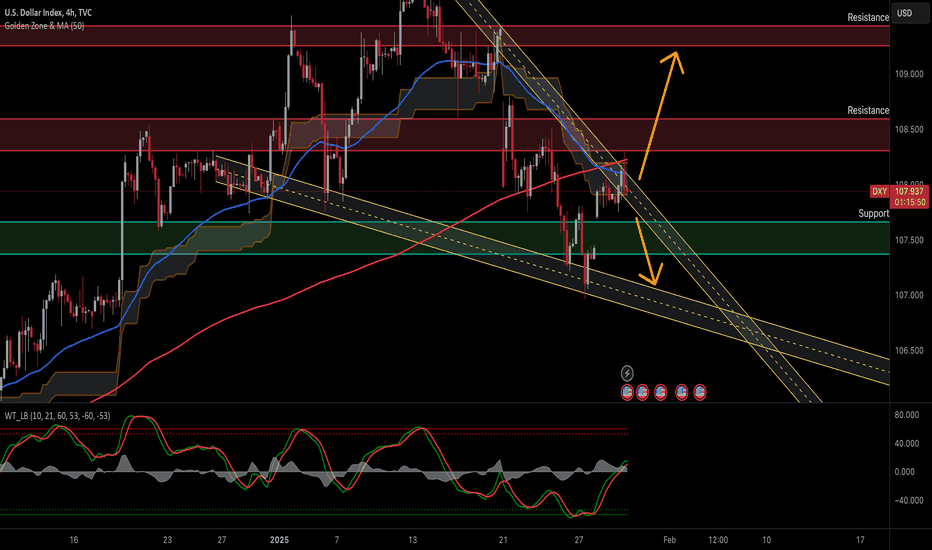Click the 23 date on time axis
The height and width of the screenshot is (550, 932).
click(x=168, y=540)
